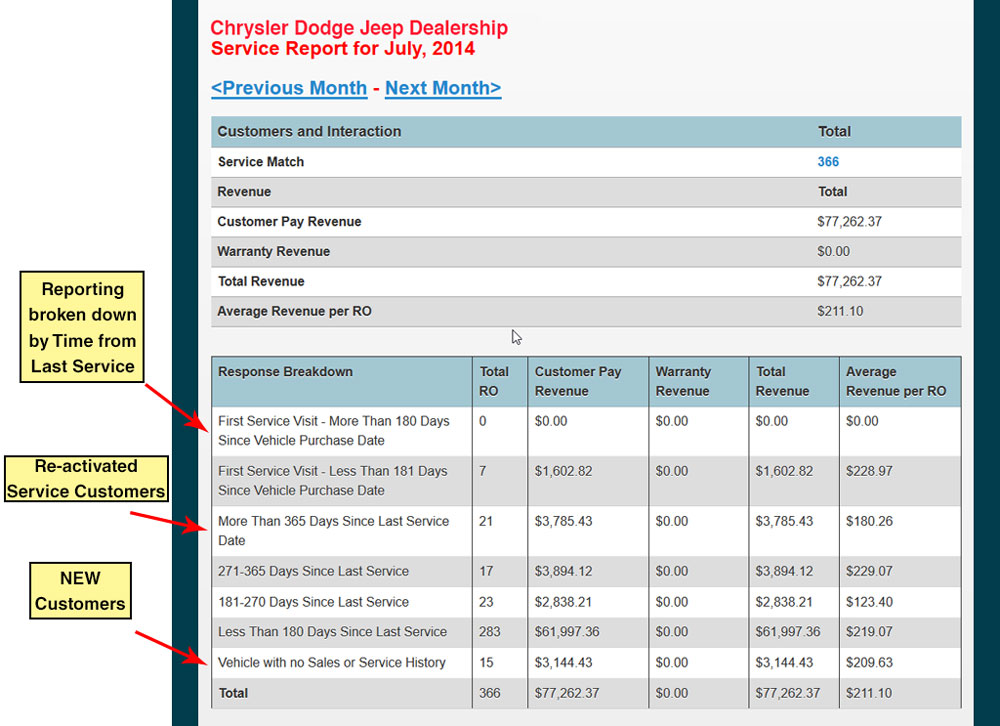Click the 'Customer Pay Revenue' row label
This screenshot has width=1000, height=726.
[x=290, y=222]
